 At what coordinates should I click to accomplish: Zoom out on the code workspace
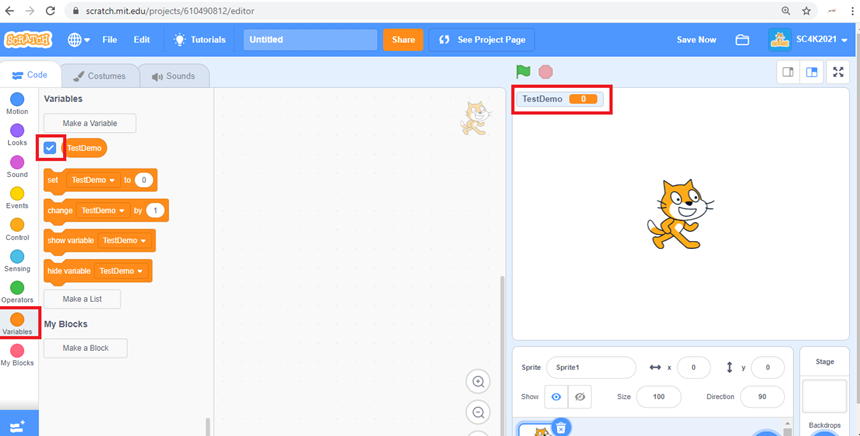478,412
